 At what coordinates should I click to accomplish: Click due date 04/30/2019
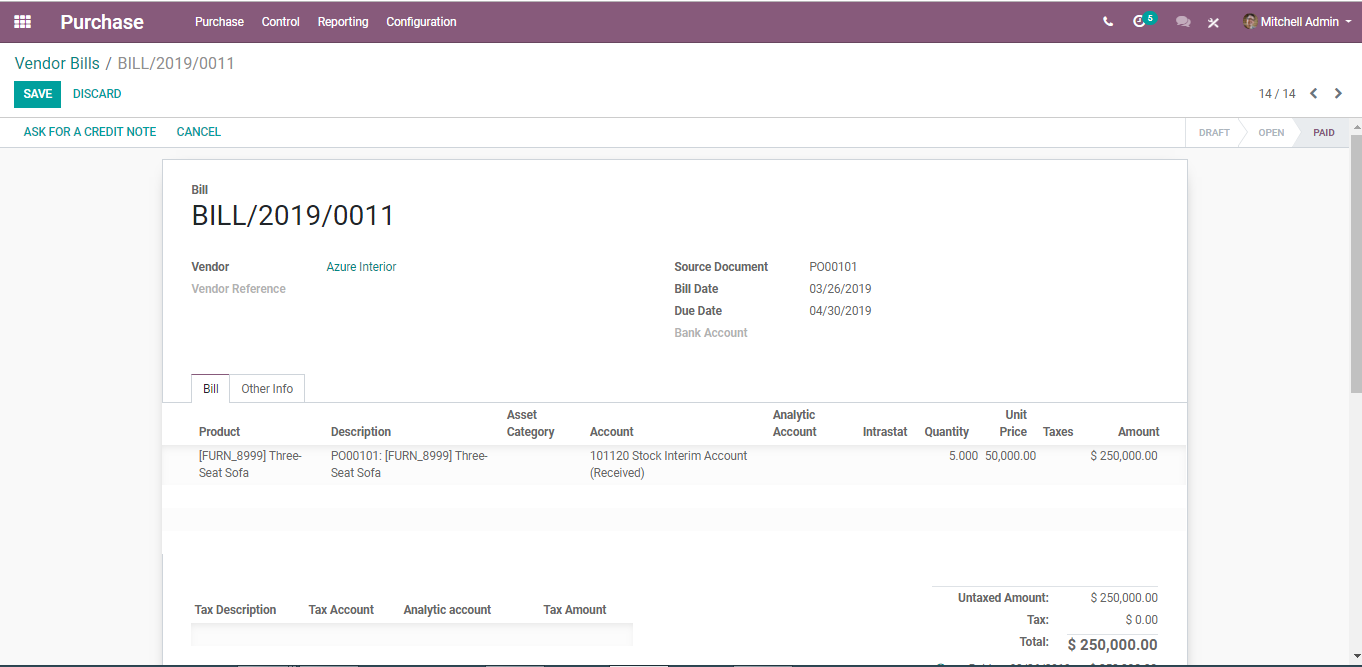(x=840, y=311)
